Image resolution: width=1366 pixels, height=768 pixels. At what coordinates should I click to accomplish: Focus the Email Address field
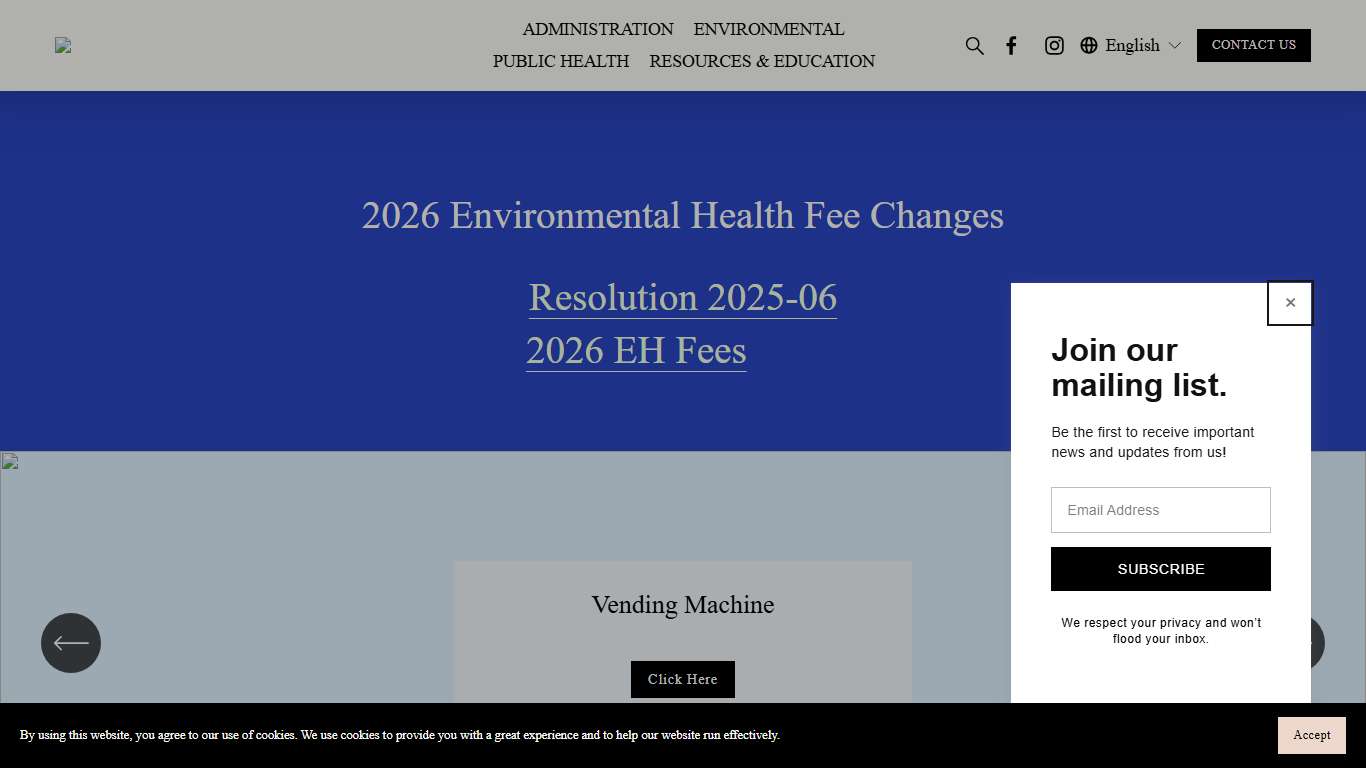coord(1160,510)
